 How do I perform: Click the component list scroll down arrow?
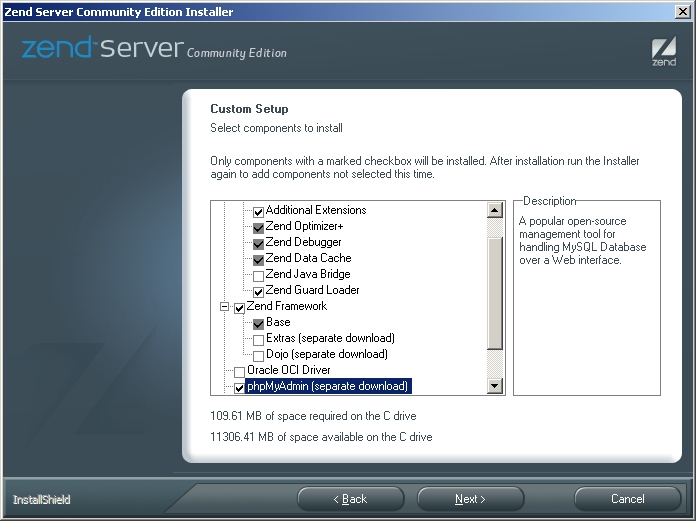pos(494,386)
